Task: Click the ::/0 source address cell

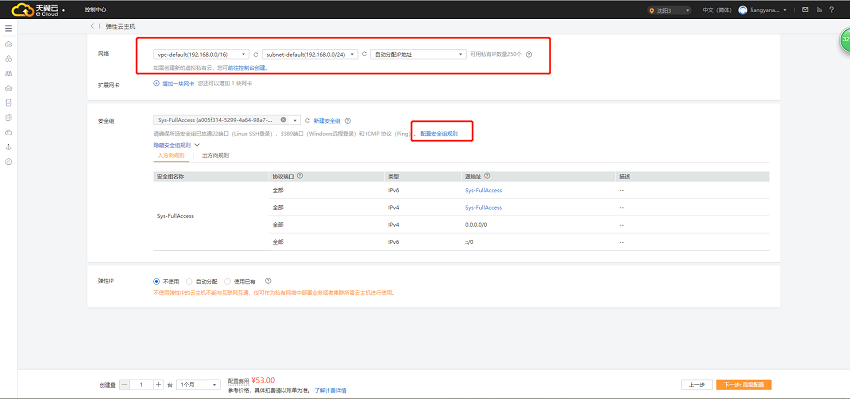Action: (469, 242)
